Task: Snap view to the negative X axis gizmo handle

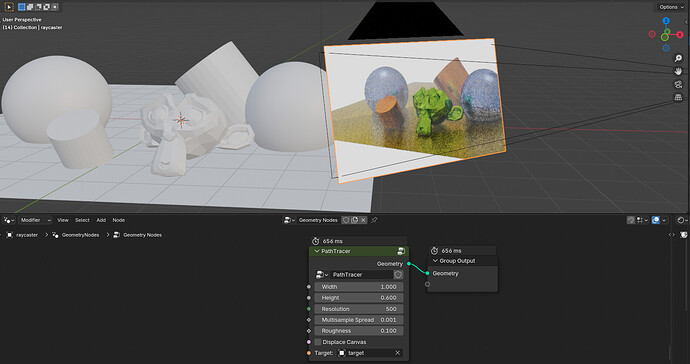Action: [x=652, y=34]
